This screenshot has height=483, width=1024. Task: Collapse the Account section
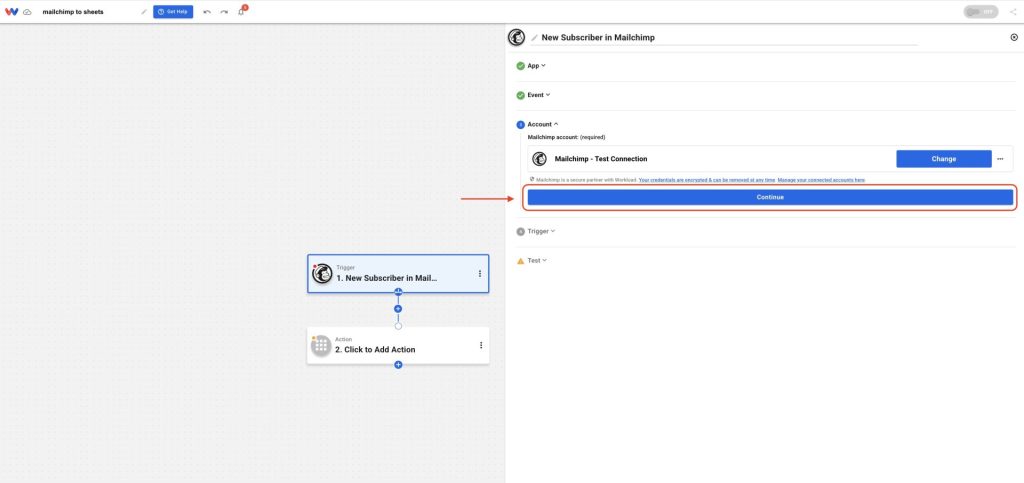click(x=543, y=124)
